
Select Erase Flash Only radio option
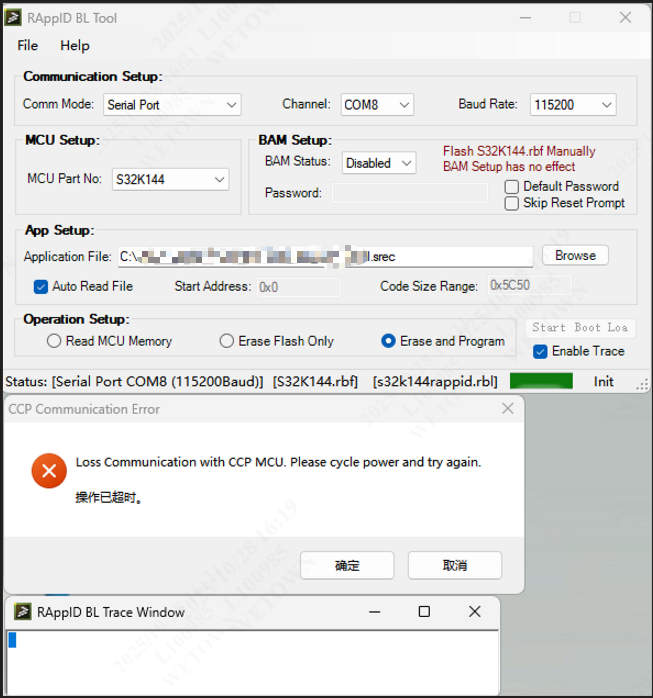(227, 341)
